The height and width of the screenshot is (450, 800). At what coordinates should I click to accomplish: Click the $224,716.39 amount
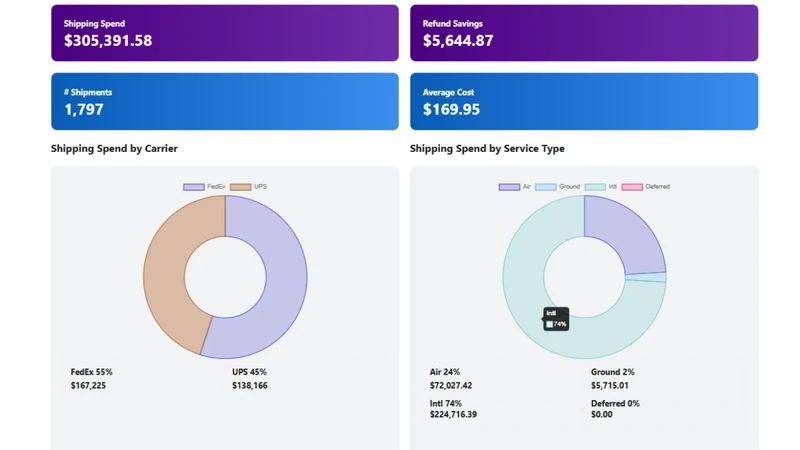pyautogui.click(x=453, y=414)
